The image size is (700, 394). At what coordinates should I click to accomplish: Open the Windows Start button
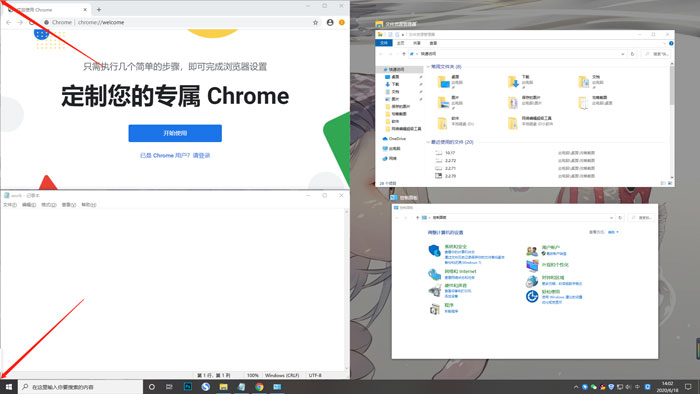pos(8,387)
